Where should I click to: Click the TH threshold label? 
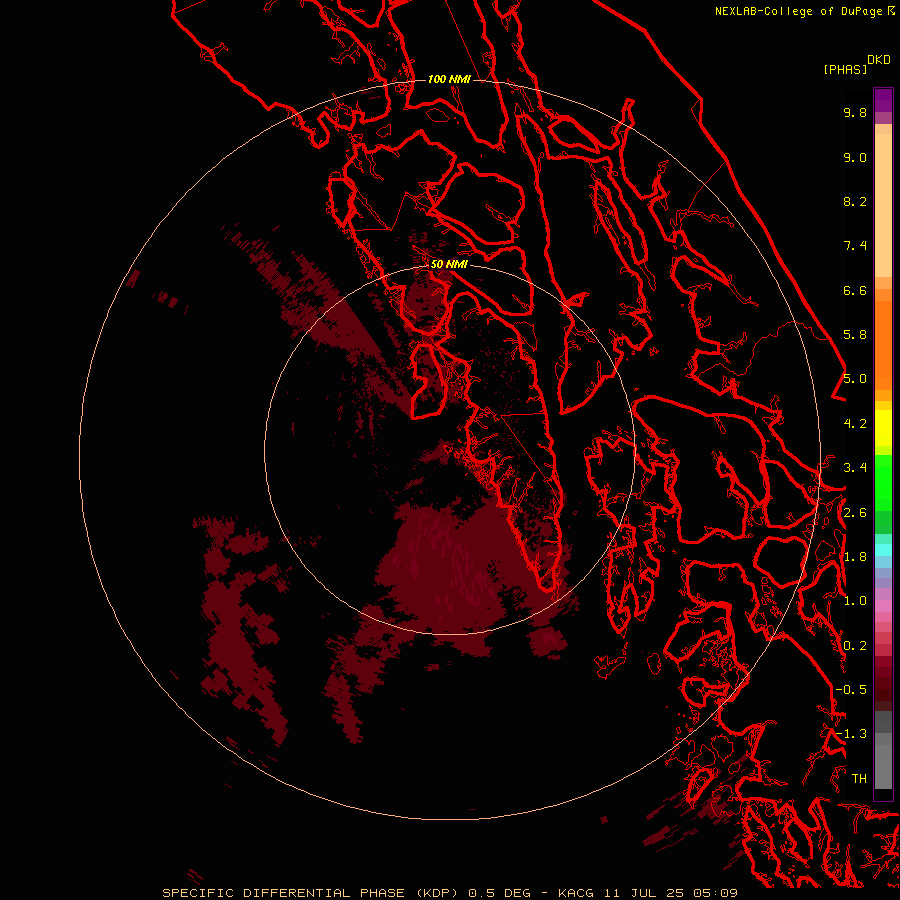tap(859, 779)
